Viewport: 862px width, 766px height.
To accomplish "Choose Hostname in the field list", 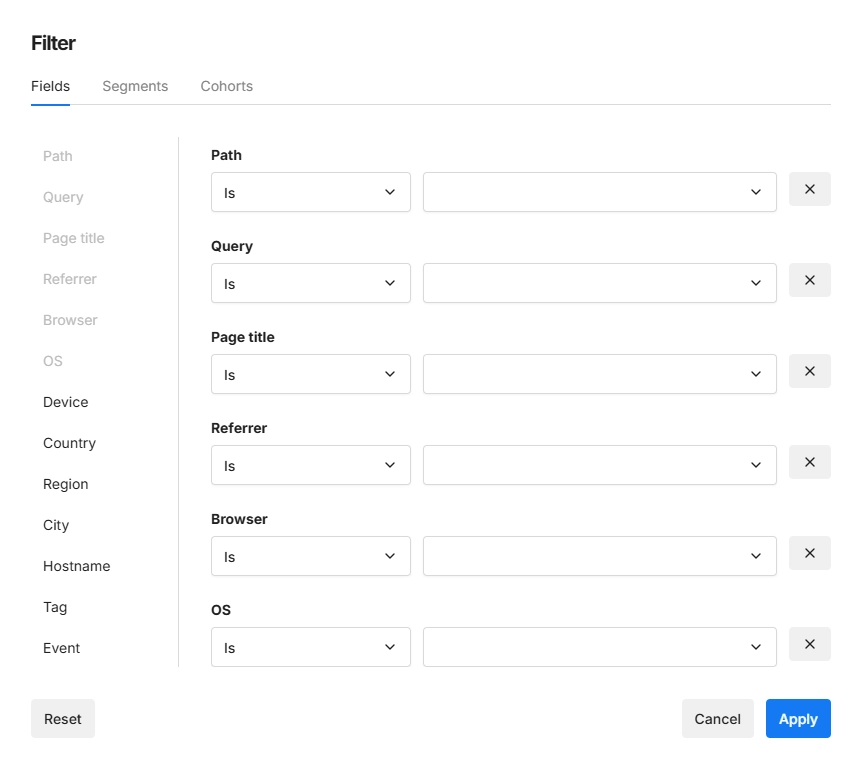I will (x=76, y=566).
